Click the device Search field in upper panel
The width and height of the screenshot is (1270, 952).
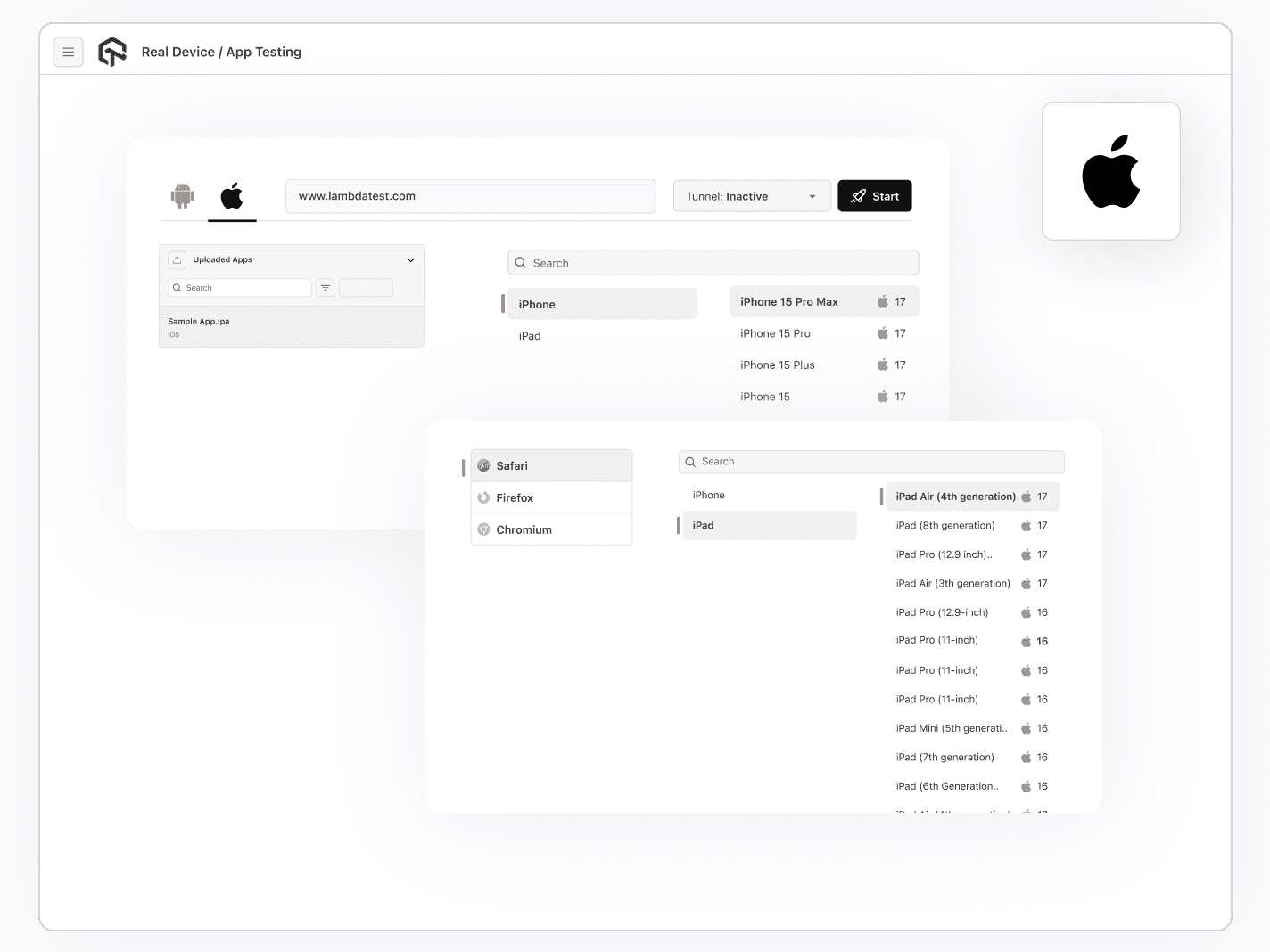pyautogui.click(x=713, y=263)
